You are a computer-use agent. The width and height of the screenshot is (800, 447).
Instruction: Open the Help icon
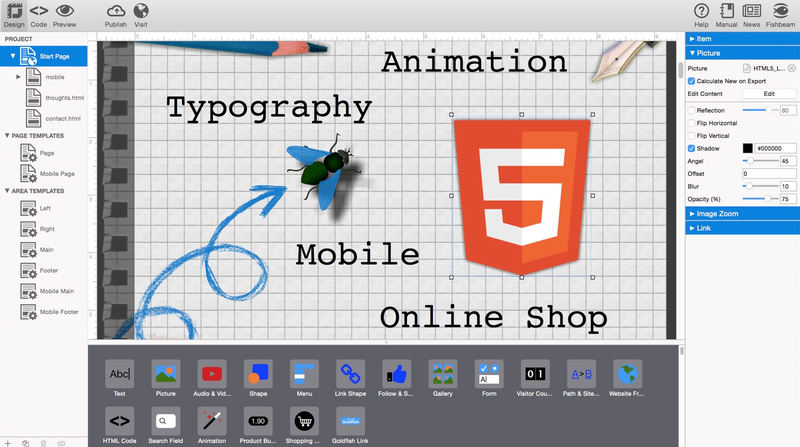click(702, 15)
